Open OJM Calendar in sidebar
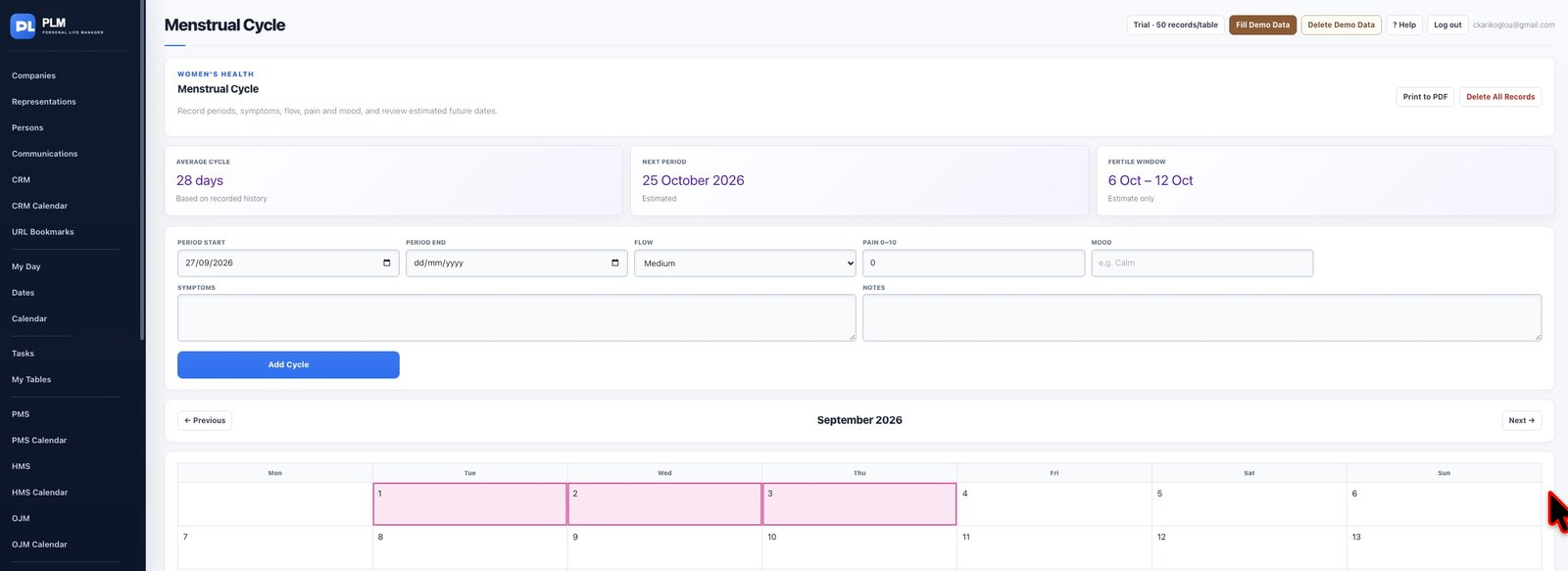1568x571 pixels. [x=39, y=545]
